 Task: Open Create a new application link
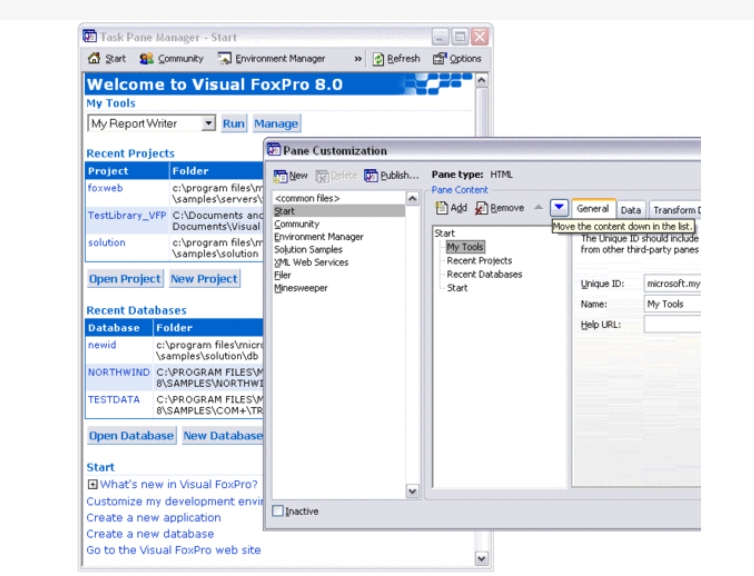click(153, 518)
